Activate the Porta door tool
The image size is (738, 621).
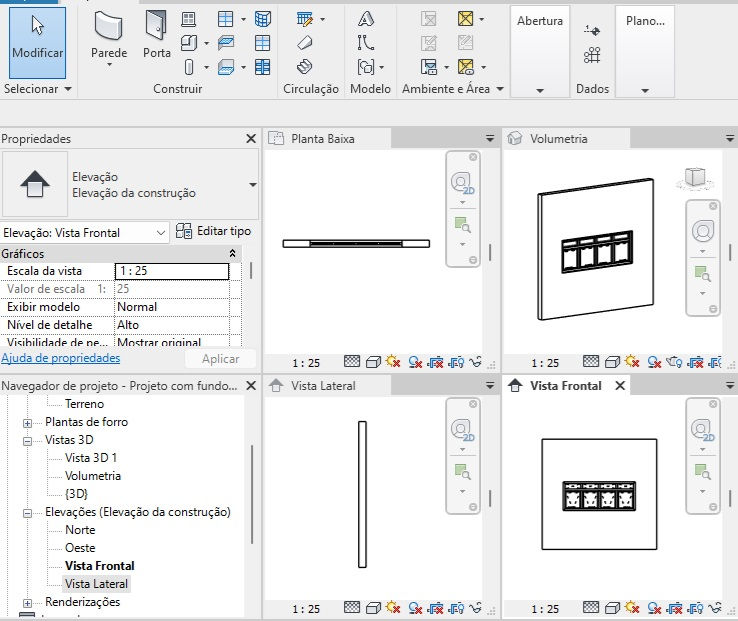point(157,36)
